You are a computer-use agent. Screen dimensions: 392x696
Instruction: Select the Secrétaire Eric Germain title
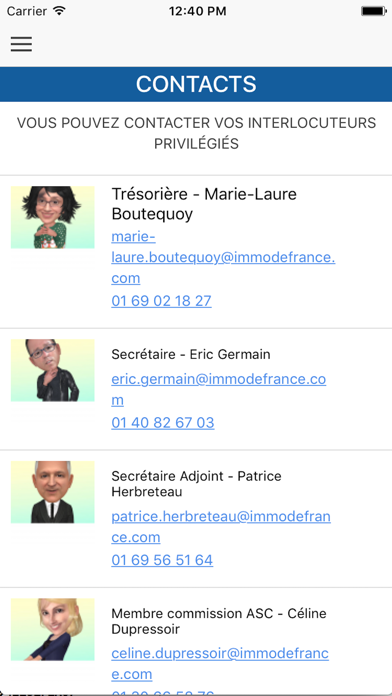click(190, 354)
